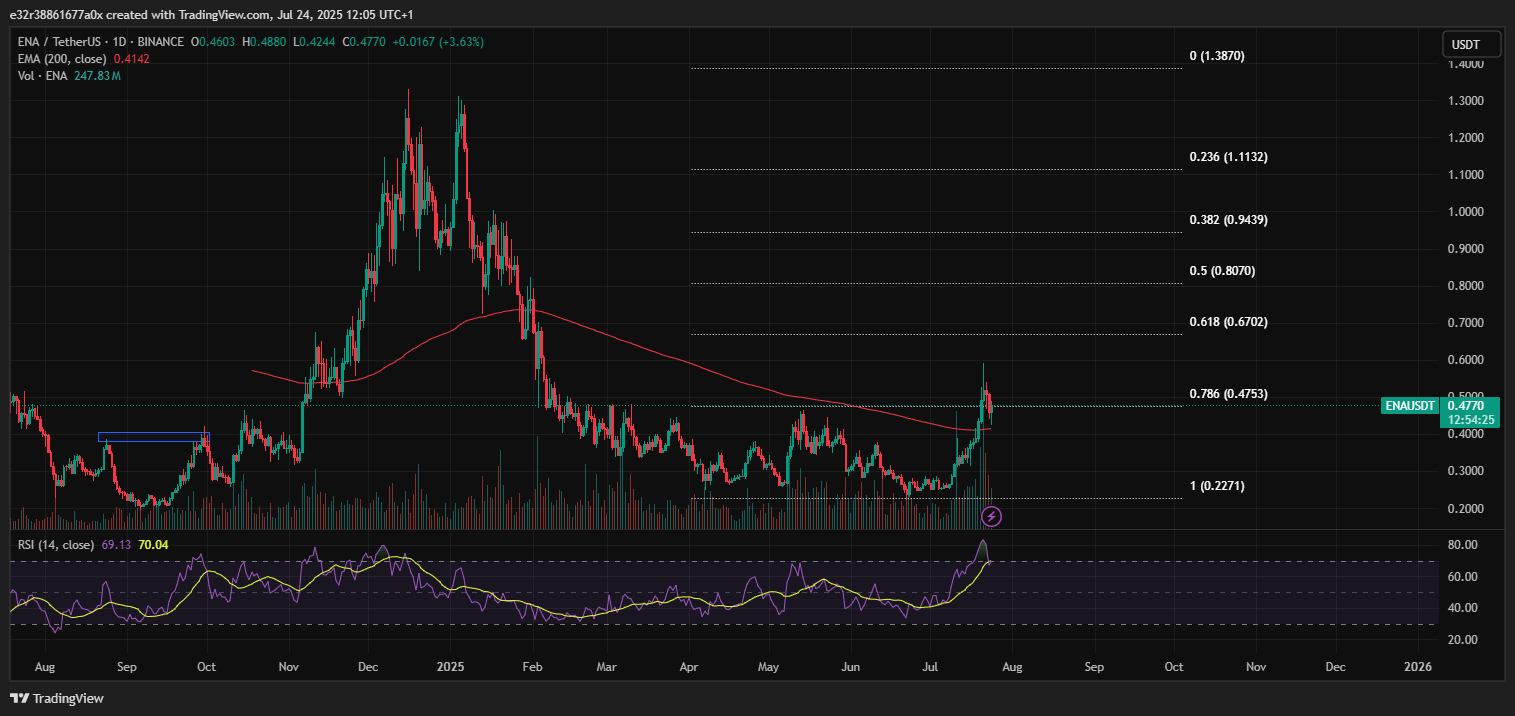Click the EMA value 0.4142 in the legend
The width and height of the screenshot is (1515, 716).
point(132,59)
